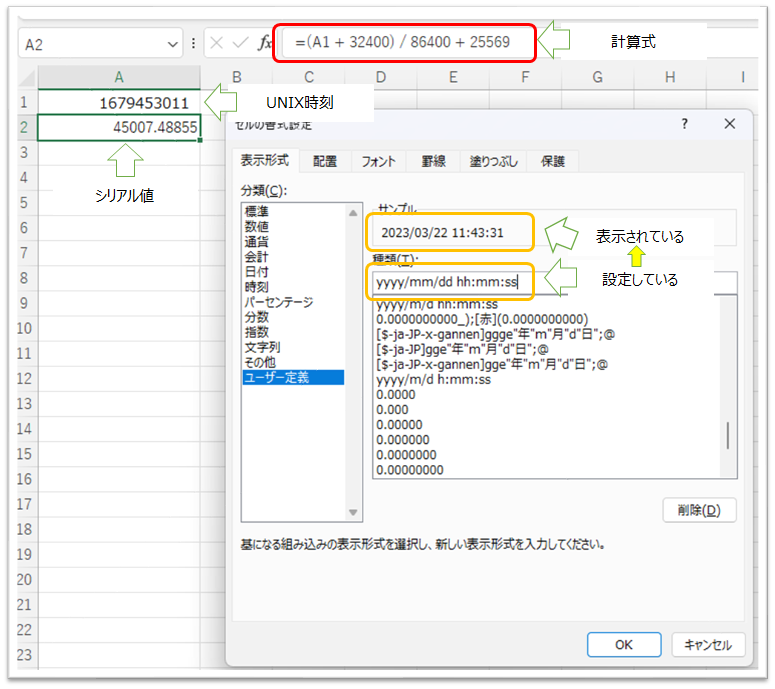Click the format type list scrollbar thumb

pyautogui.click(x=728, y=435)
